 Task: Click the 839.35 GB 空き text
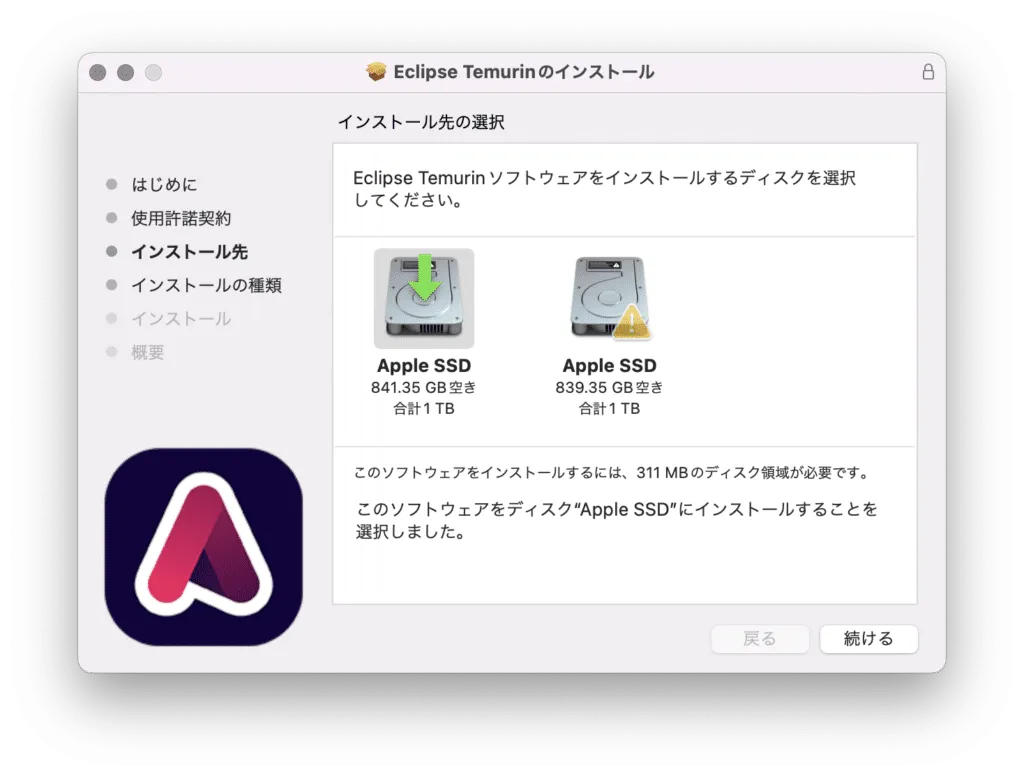click(609, 387)
